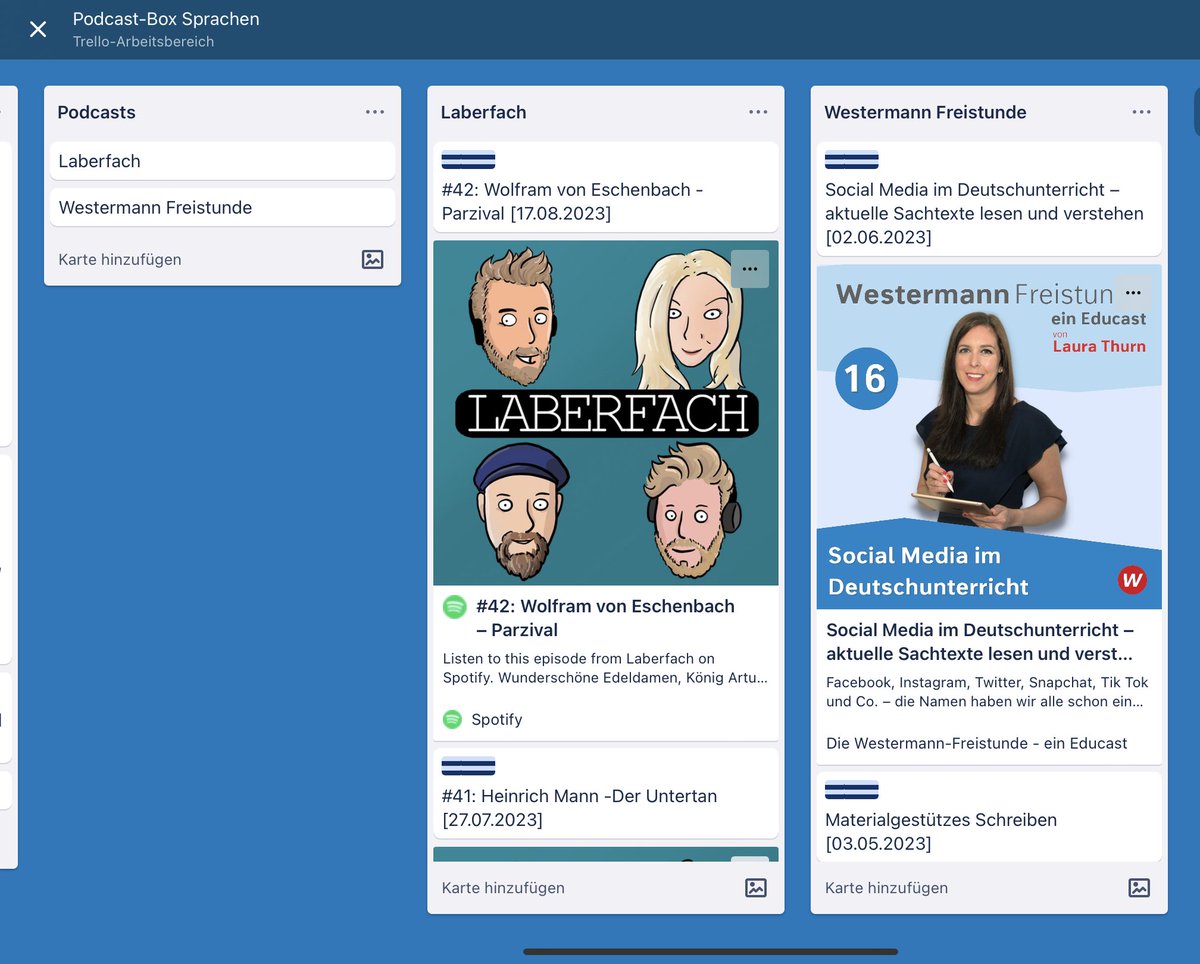The image size is (1200, 964).
Task: Click Trello-Arbeitsbereich subtitle
Action: coord(143,42)
